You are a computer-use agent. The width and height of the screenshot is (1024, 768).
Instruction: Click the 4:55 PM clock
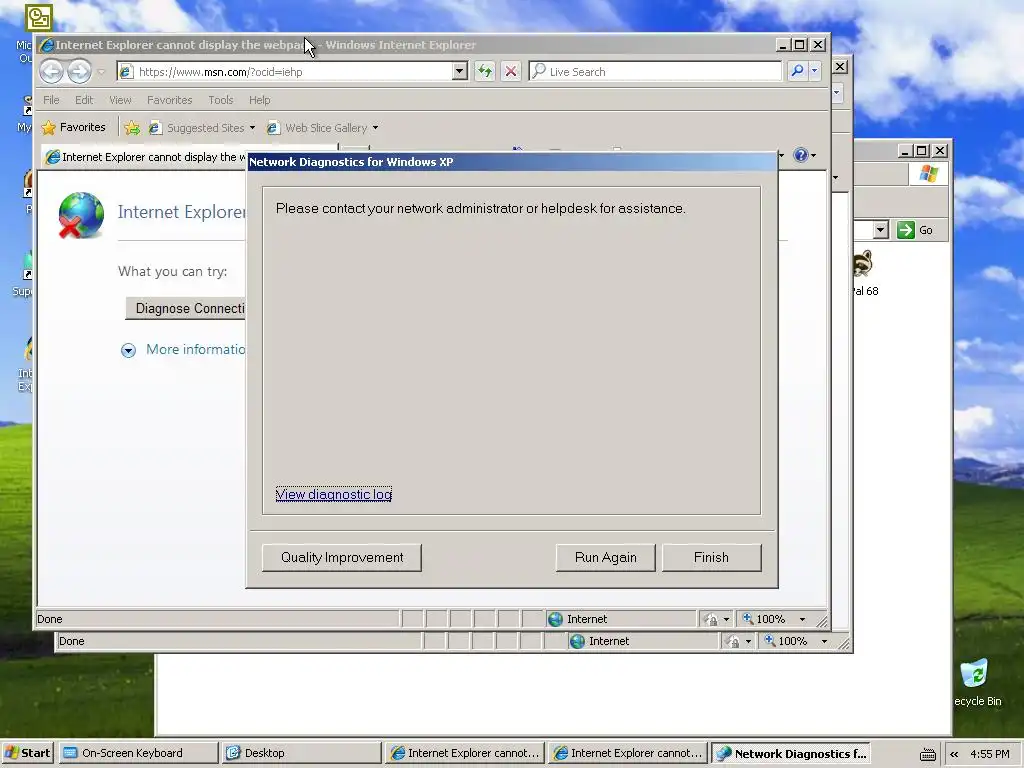pos(989,754)
